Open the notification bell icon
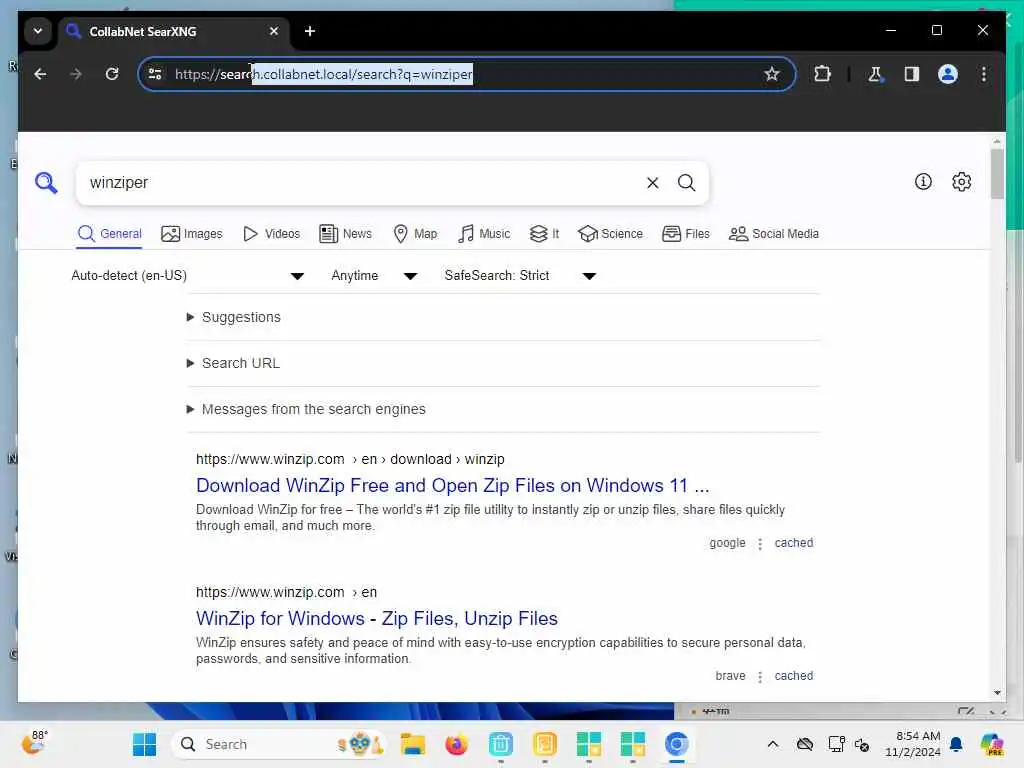The width and height of the screenshot is (1024, 768). tap(956, 744)
